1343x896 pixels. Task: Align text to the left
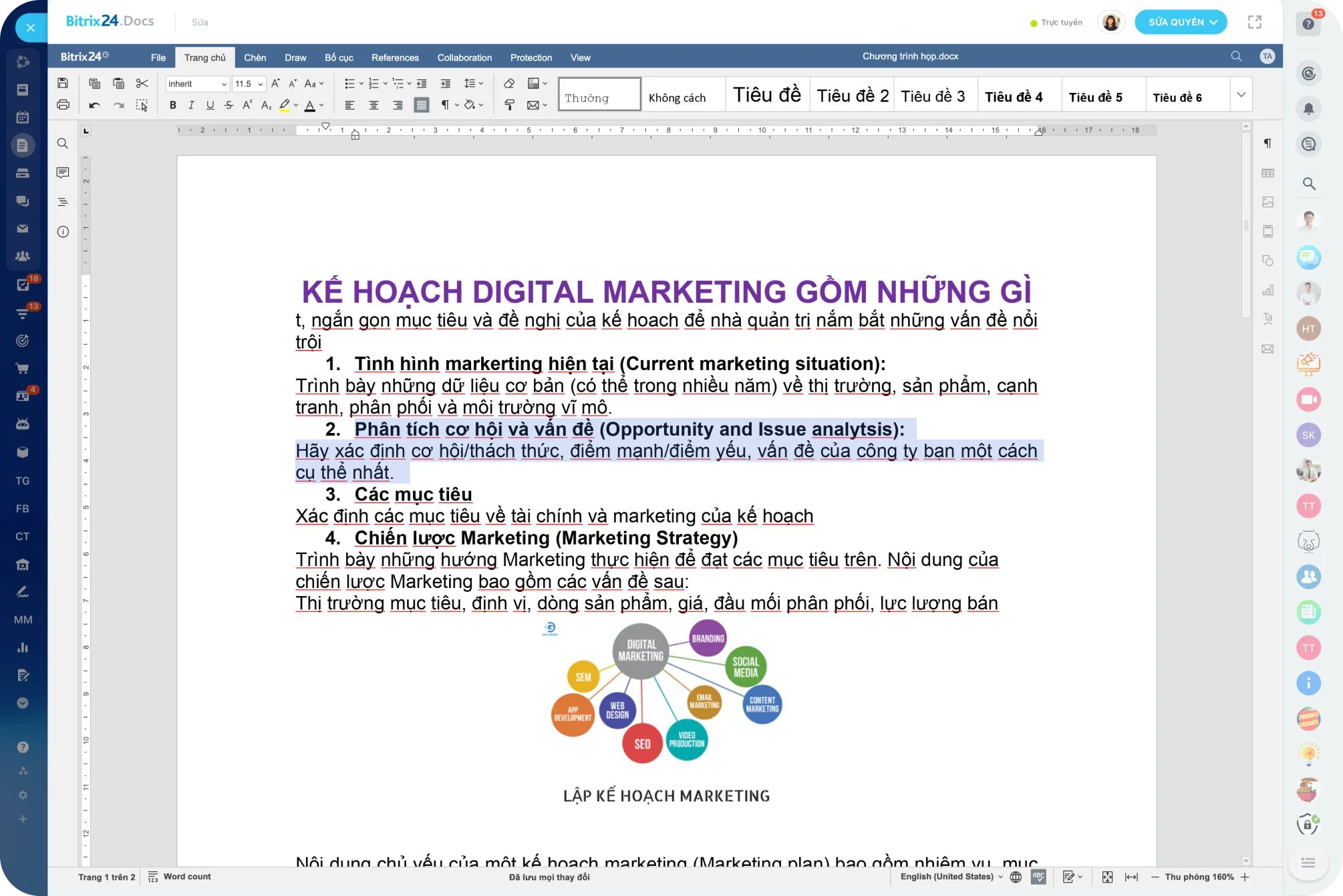(x=349, y=105)
